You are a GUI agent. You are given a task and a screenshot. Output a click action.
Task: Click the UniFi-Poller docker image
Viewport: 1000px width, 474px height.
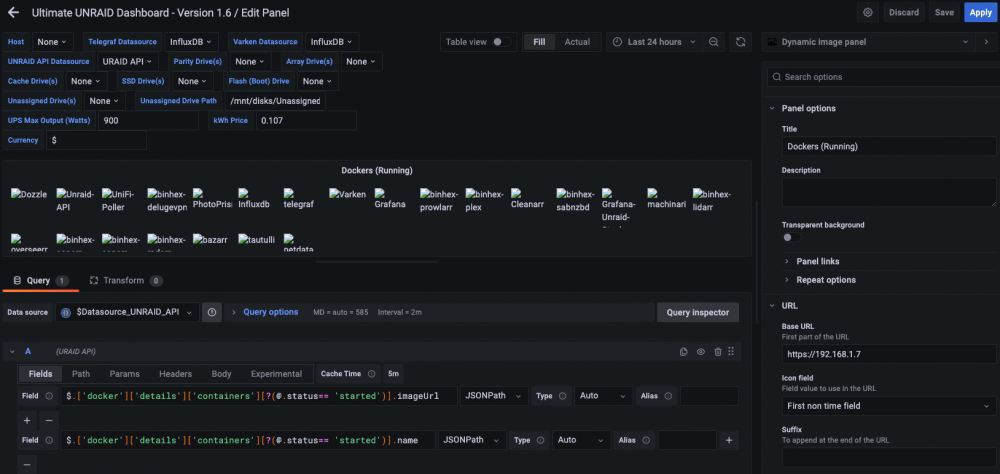coord(120,200)
